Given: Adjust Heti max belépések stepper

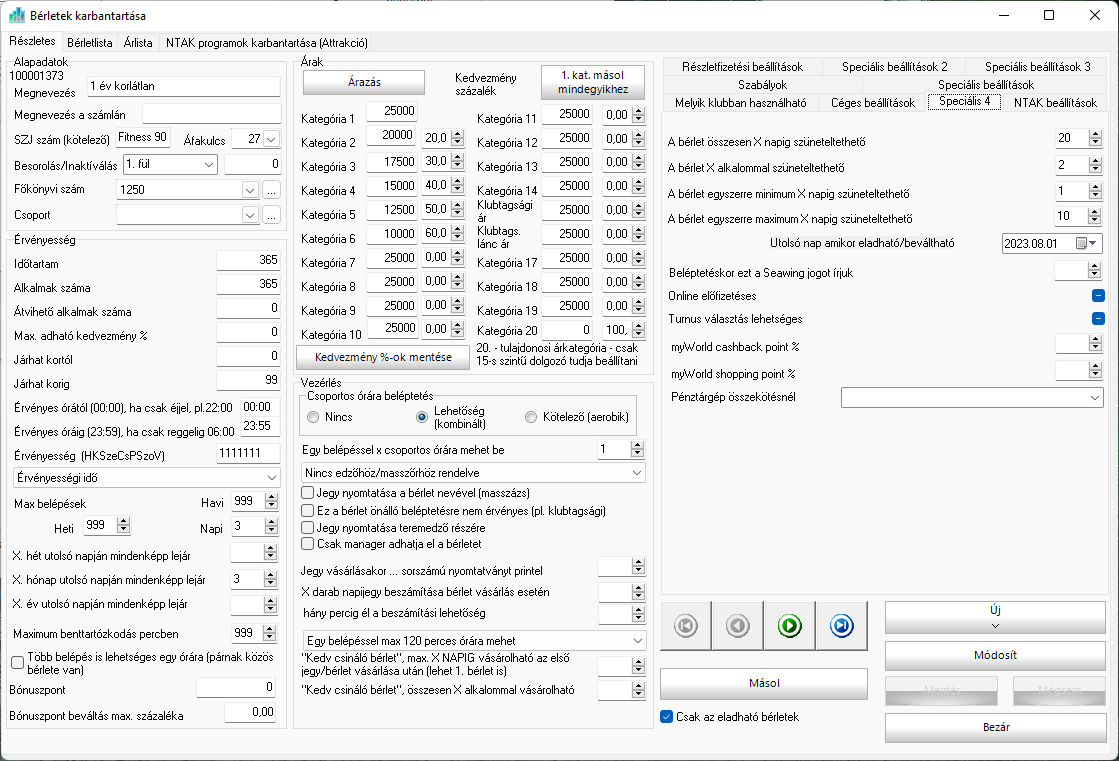Looking at the screenshot, I should point(123,525).
